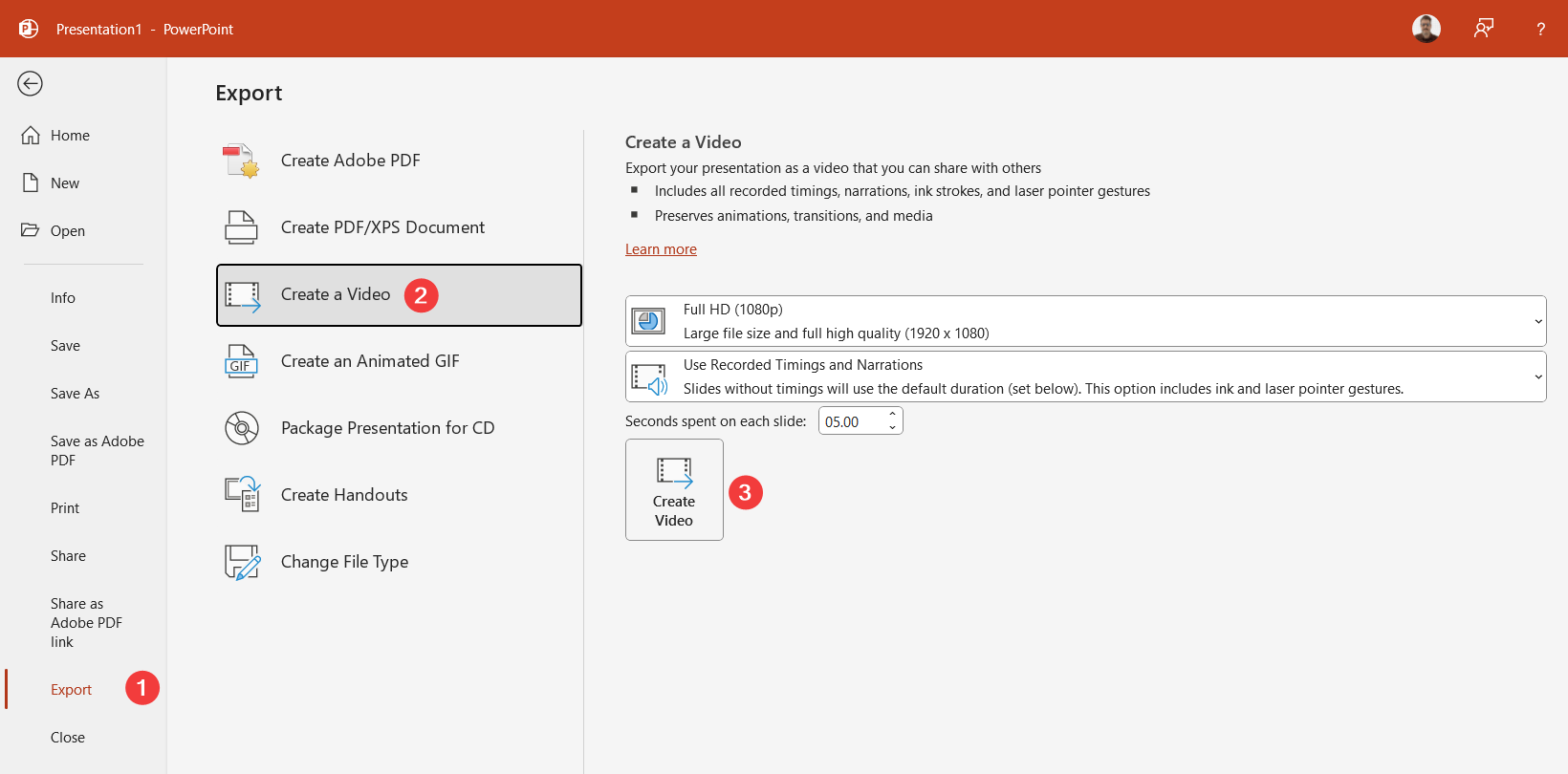Open the Save As menu item
1568x774 pixels.
pyautogui.click(x=75, y=394)
